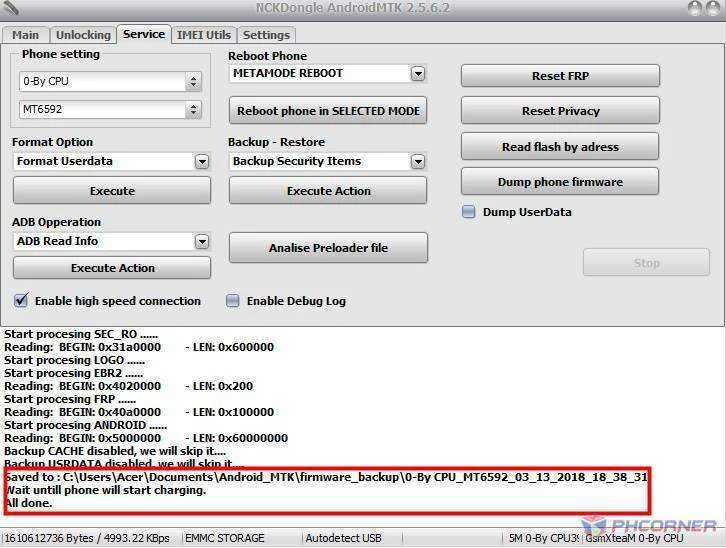
Task: Click the NCKDongle title bar app icon
Action: (x=10, y=7)
